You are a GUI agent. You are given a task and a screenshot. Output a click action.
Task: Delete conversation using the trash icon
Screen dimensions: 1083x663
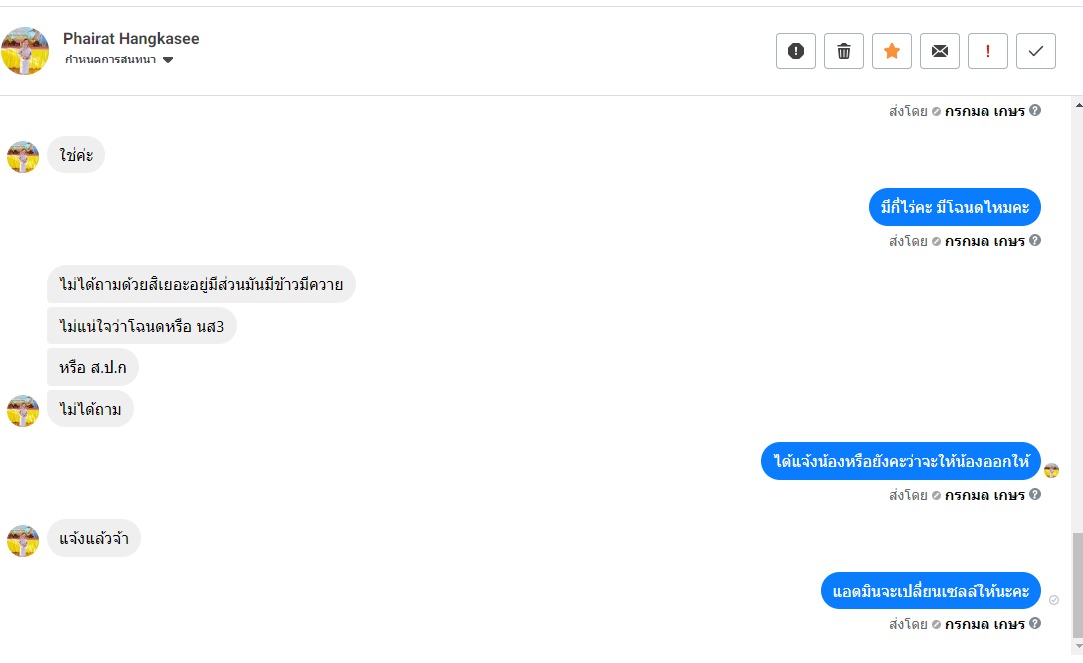pos(844,51)
